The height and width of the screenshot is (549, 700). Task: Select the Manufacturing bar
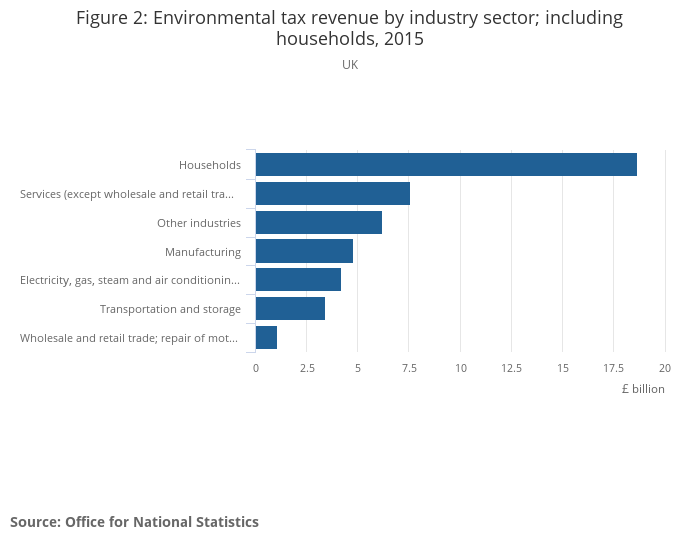point(304,252)
